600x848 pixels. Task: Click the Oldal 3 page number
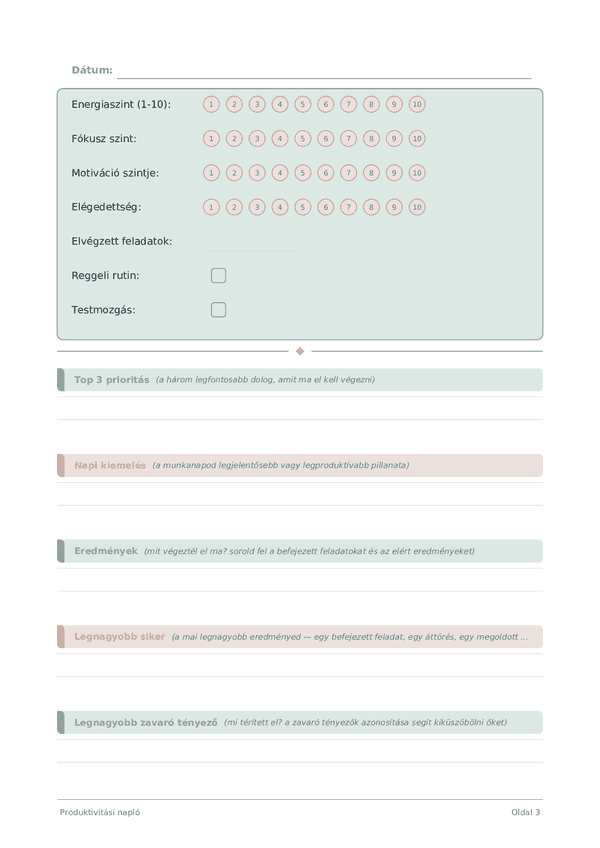(x=526, y=812)
